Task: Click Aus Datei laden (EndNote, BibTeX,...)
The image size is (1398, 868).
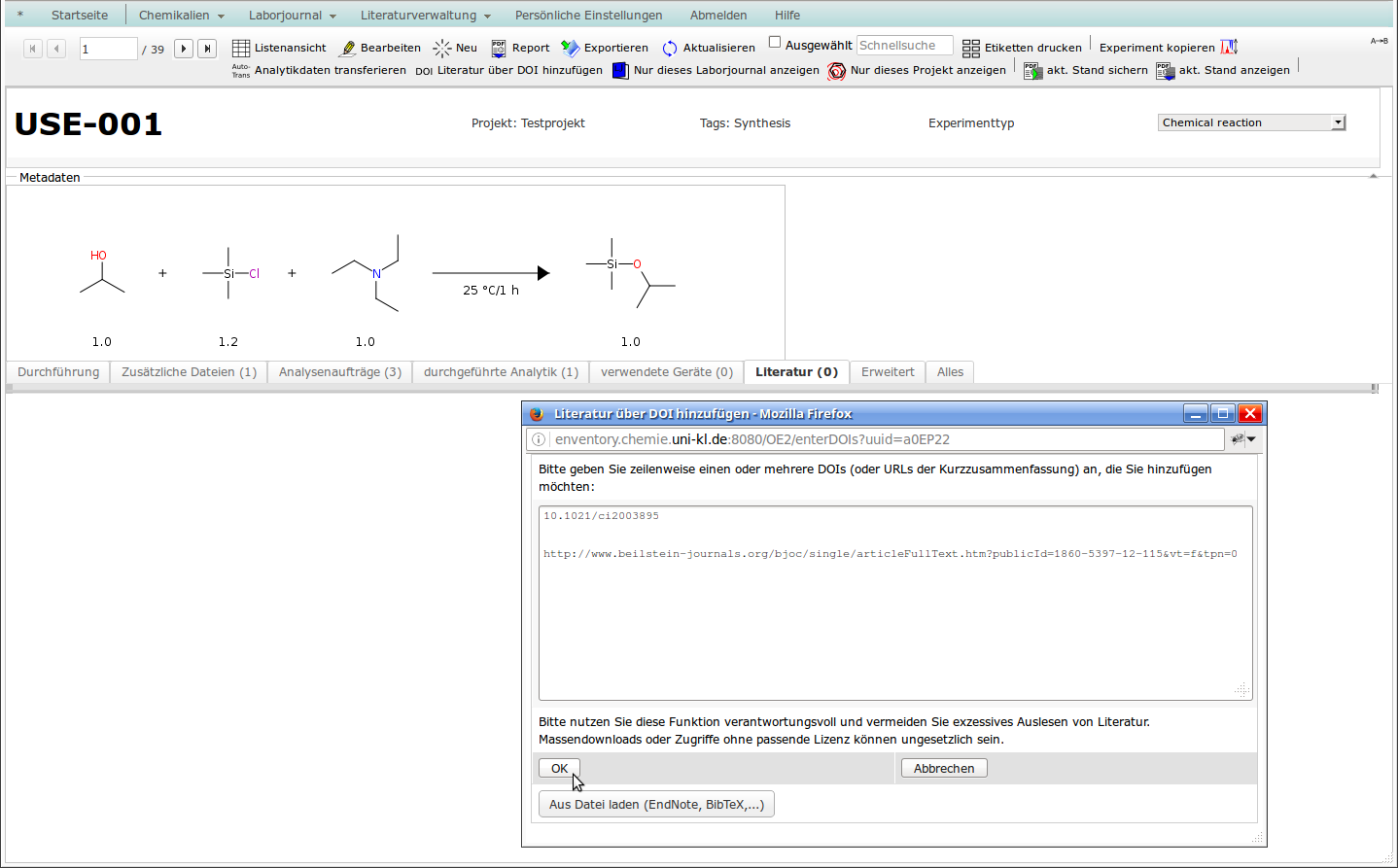Action: pos(656,804)
